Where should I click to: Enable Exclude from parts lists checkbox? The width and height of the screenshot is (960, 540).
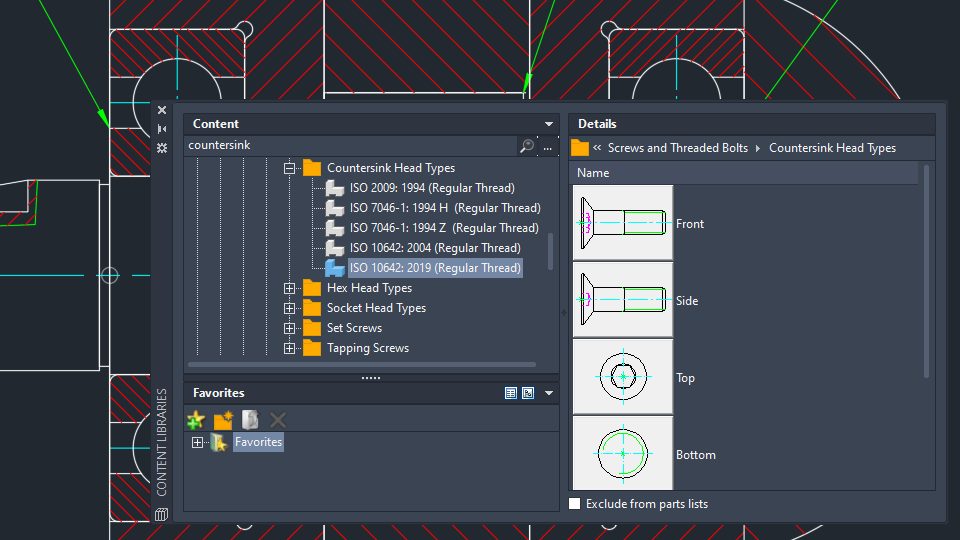574,504
